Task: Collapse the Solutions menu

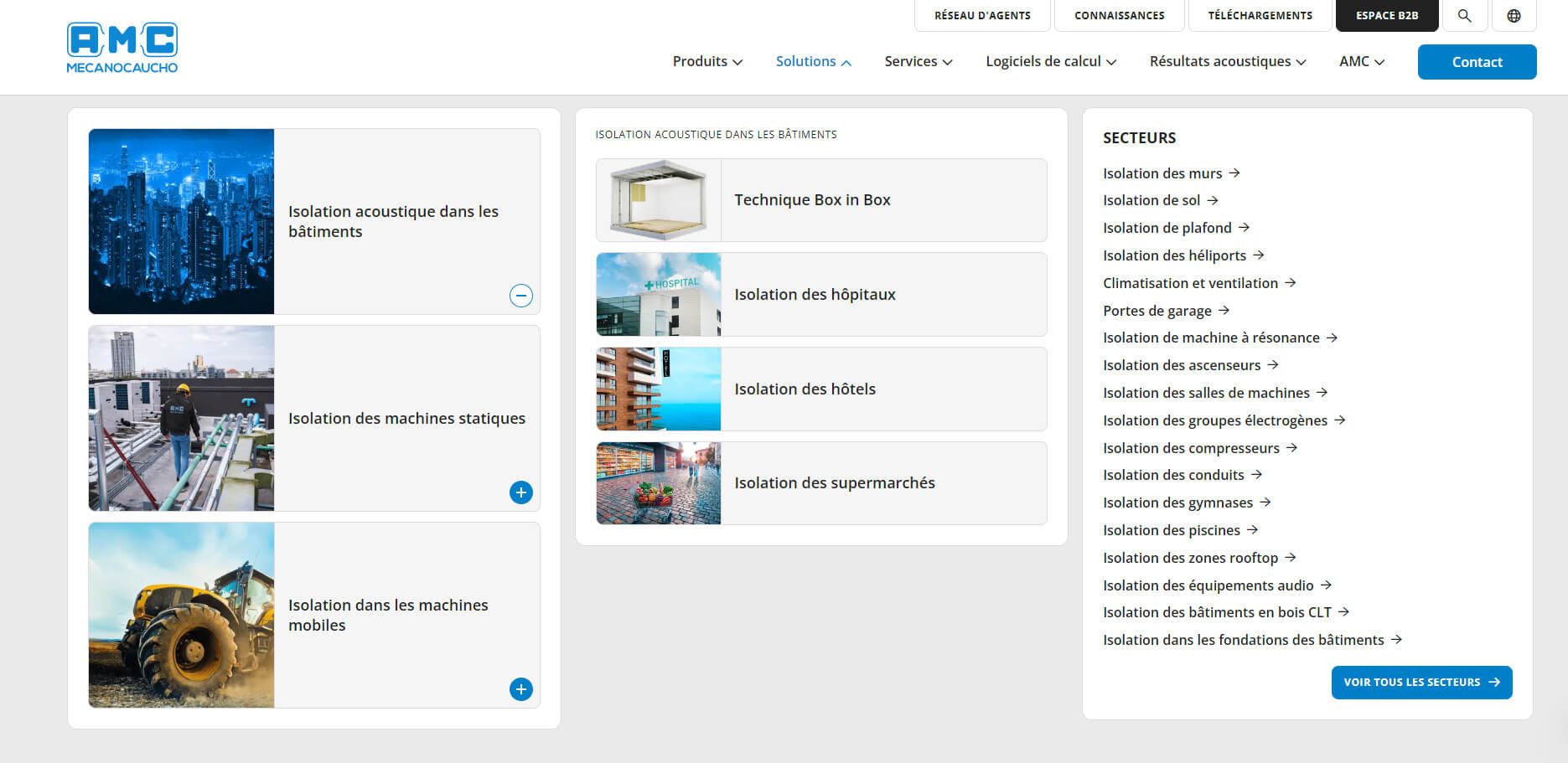Action: (813, 61)
